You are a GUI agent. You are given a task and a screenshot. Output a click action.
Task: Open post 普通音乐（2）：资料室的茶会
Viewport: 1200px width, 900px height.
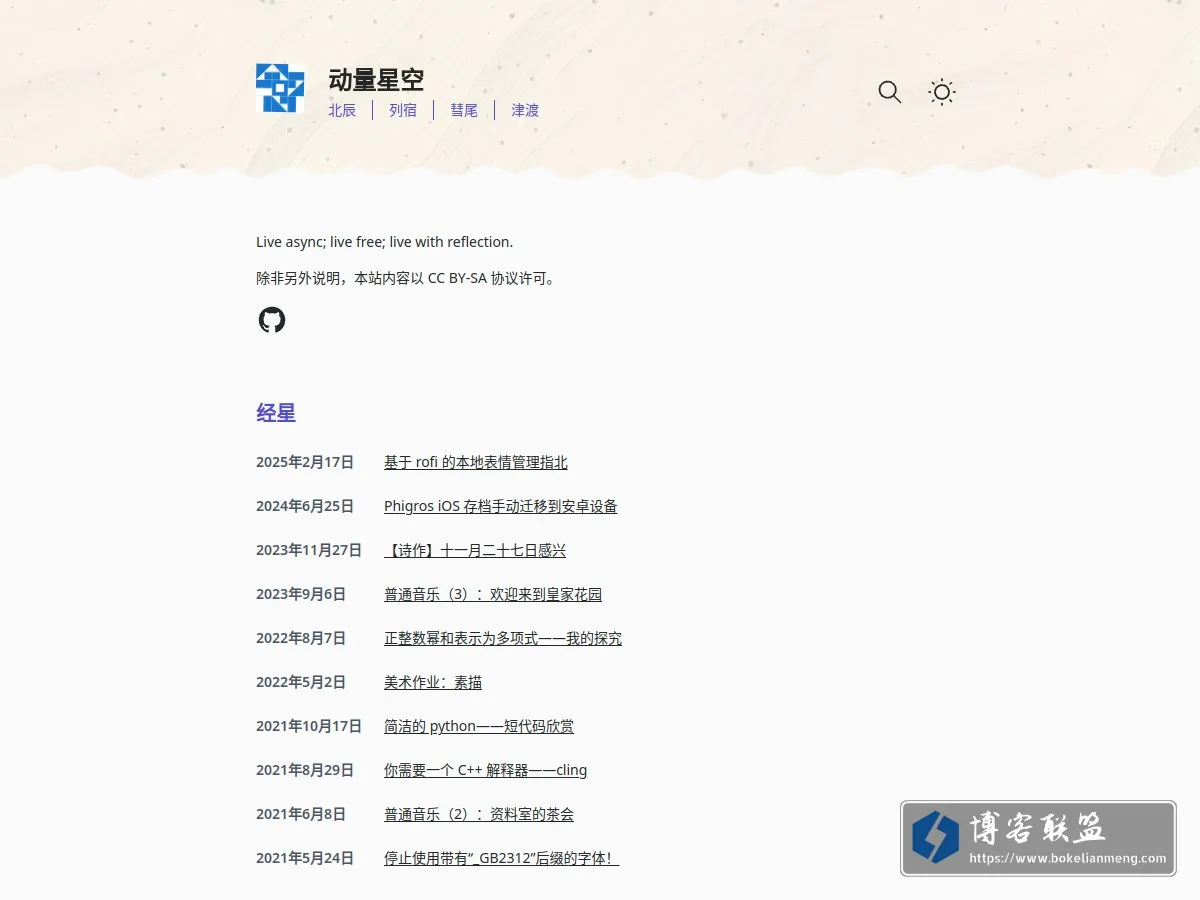pos(479,814)
